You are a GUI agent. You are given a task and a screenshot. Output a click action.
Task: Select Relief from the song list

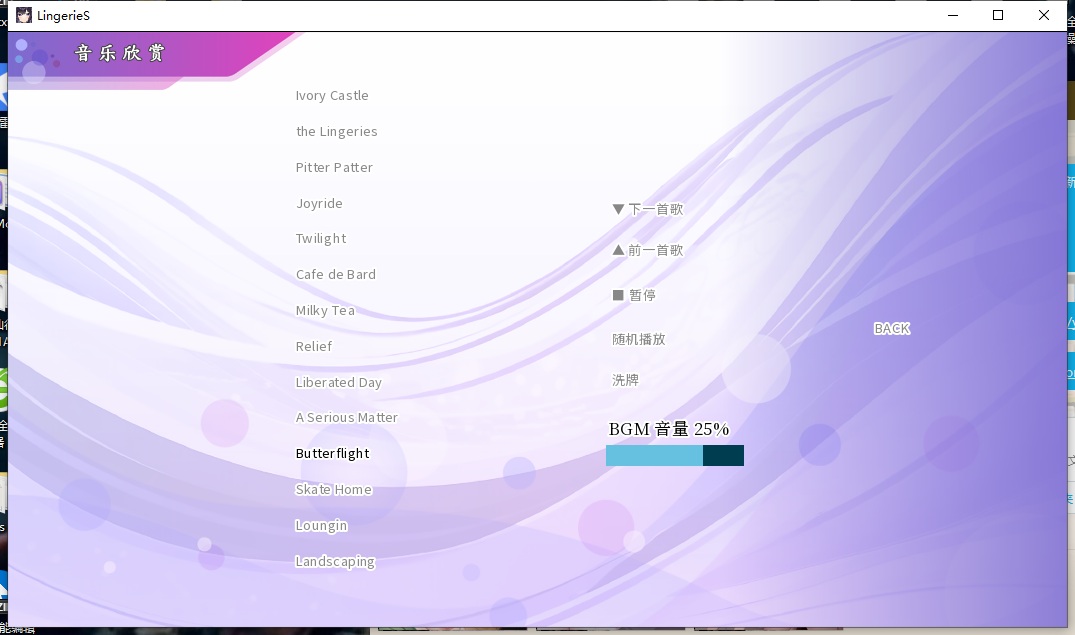(314, 346)
